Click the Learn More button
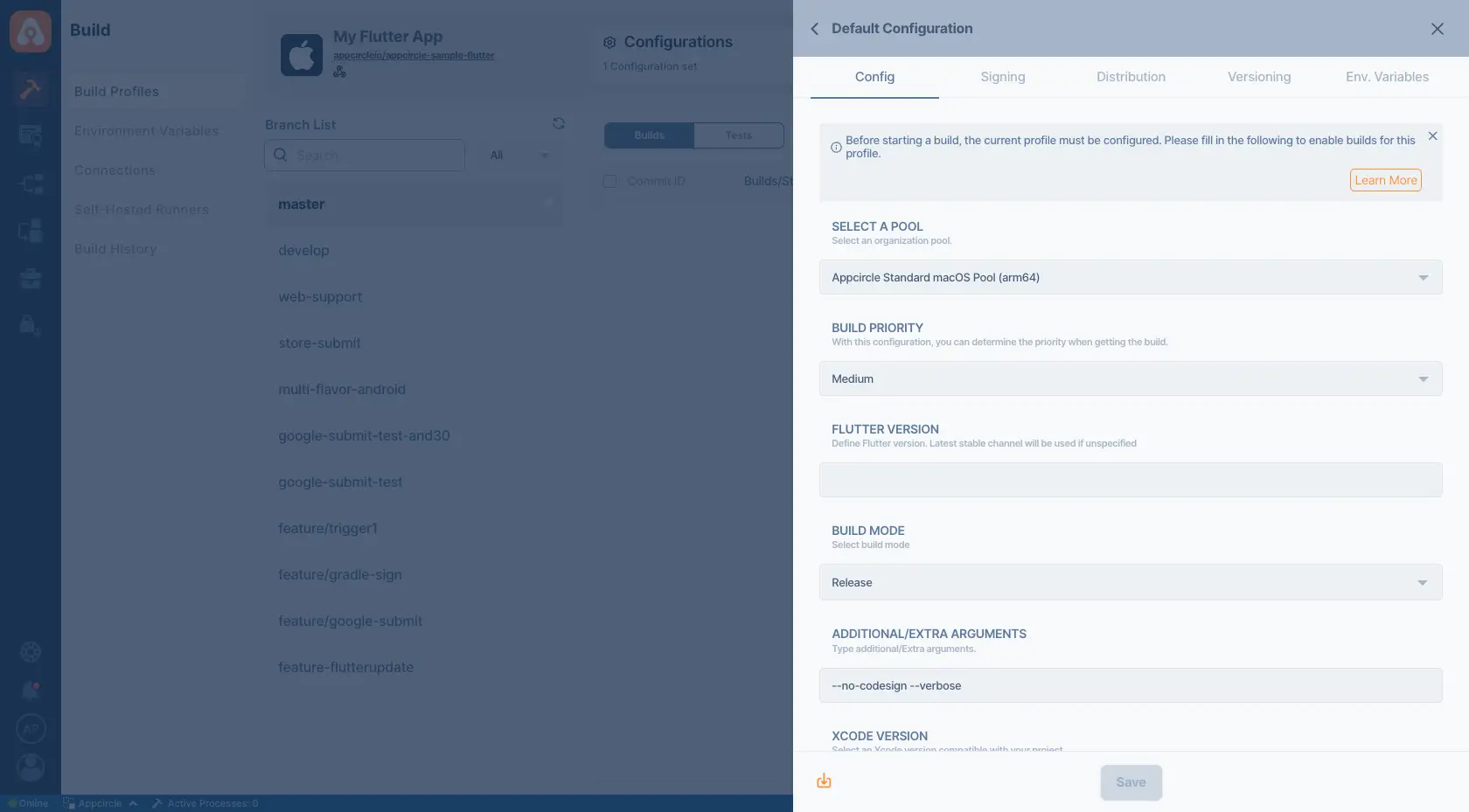Viewport: 1469px width, 812px height. click(1386, 180)
